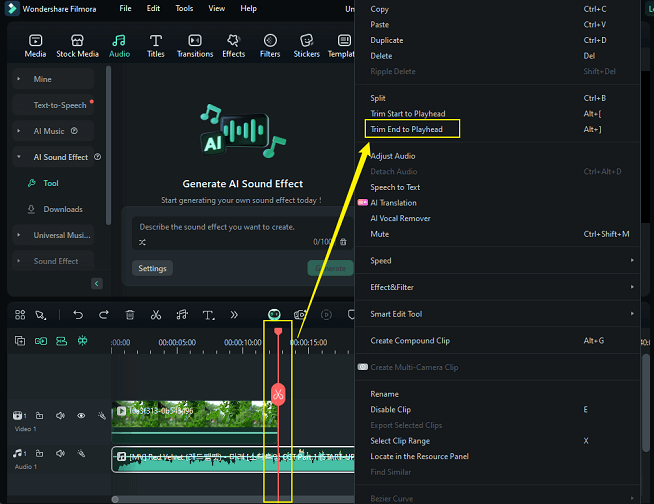
Task: Open the Titles tab
Action: [x=156, y=46]
